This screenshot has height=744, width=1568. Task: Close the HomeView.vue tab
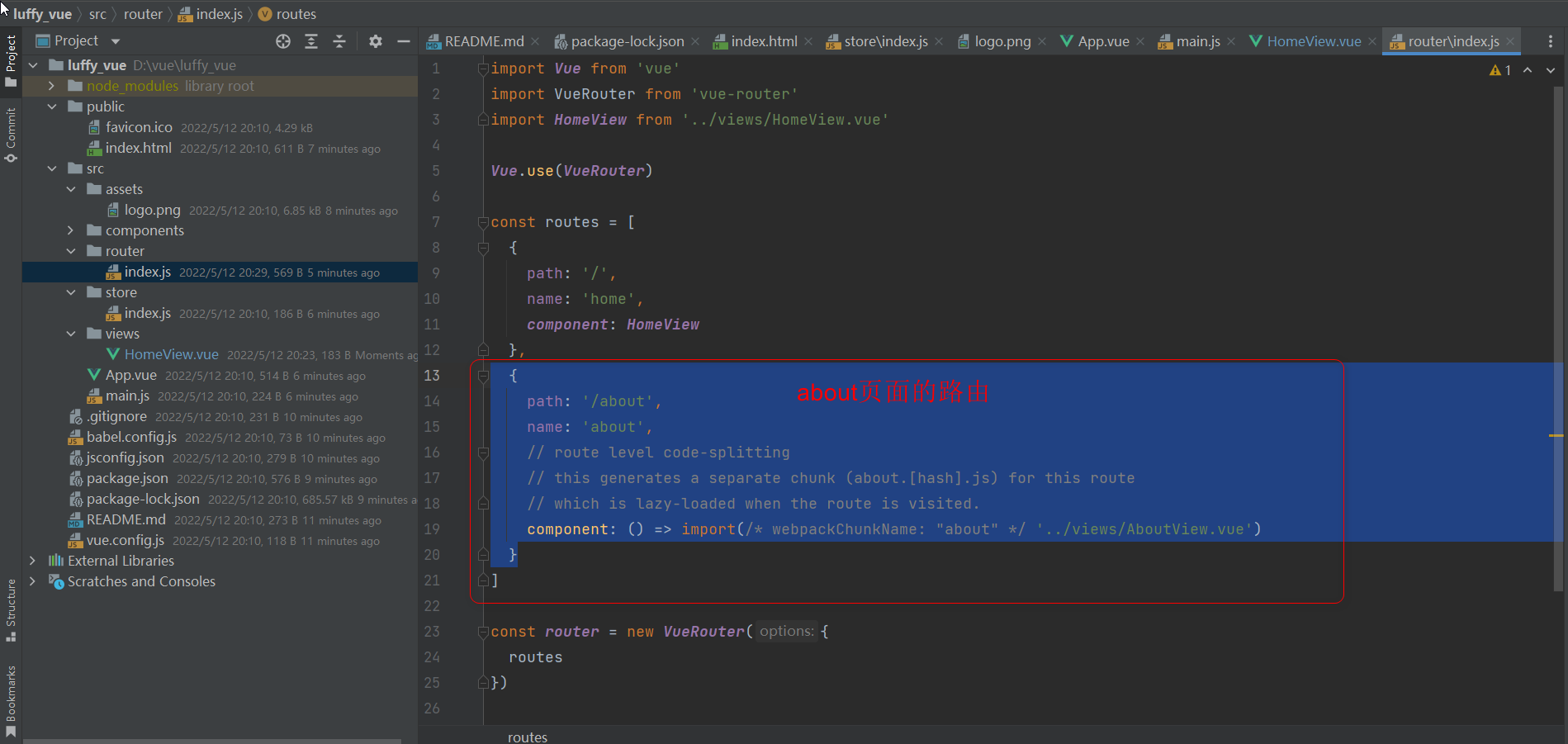point(1372,41)
